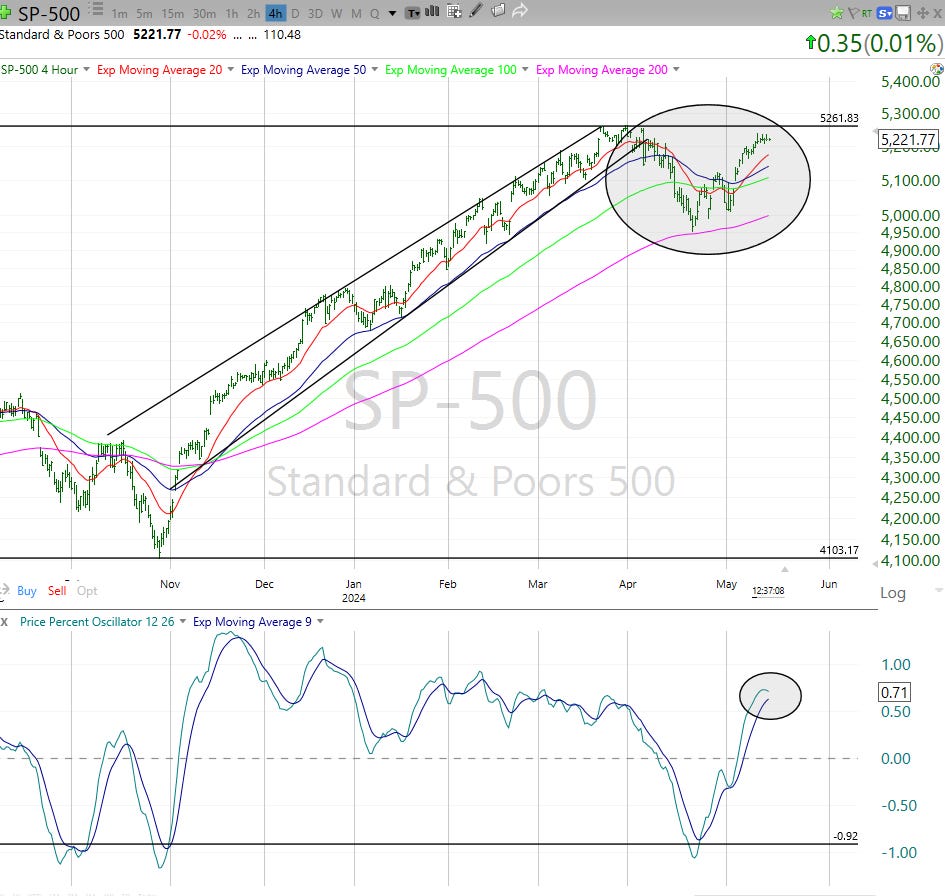This screenshot has height=896, width=945.
Task: Click the four-arrow move window icon
Action: pos(922,13)
